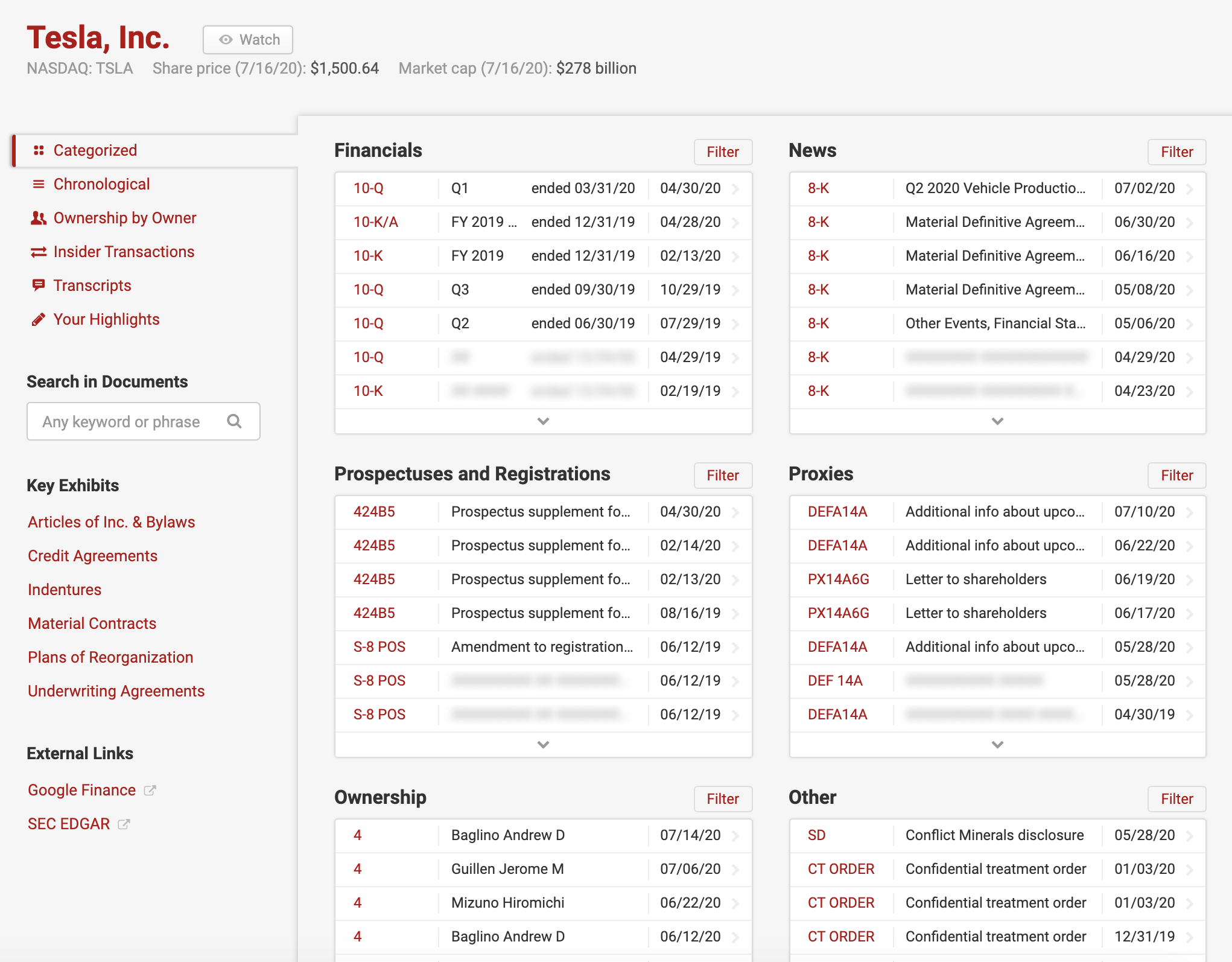Open chevron of 10-K/A 04/28/20 row
Image resolution: width=1232 pixels, height=962 pixels.
(736, 223)
